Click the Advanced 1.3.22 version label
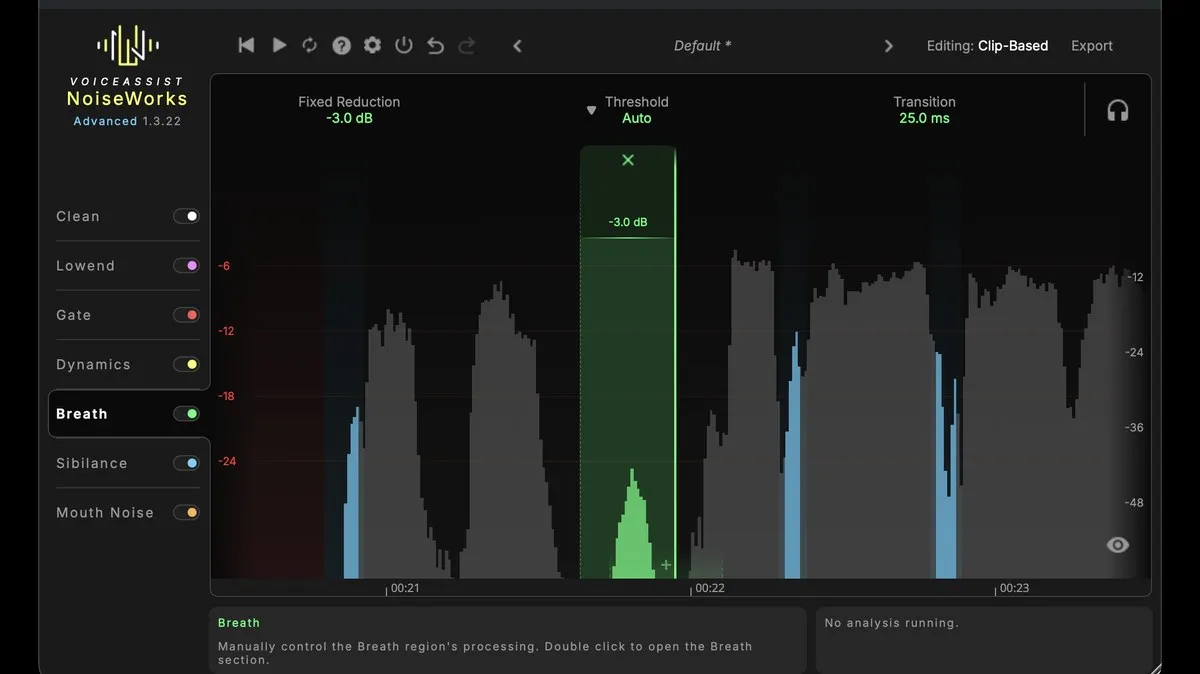Screen dimensions: 1200x674 point(128,121)
